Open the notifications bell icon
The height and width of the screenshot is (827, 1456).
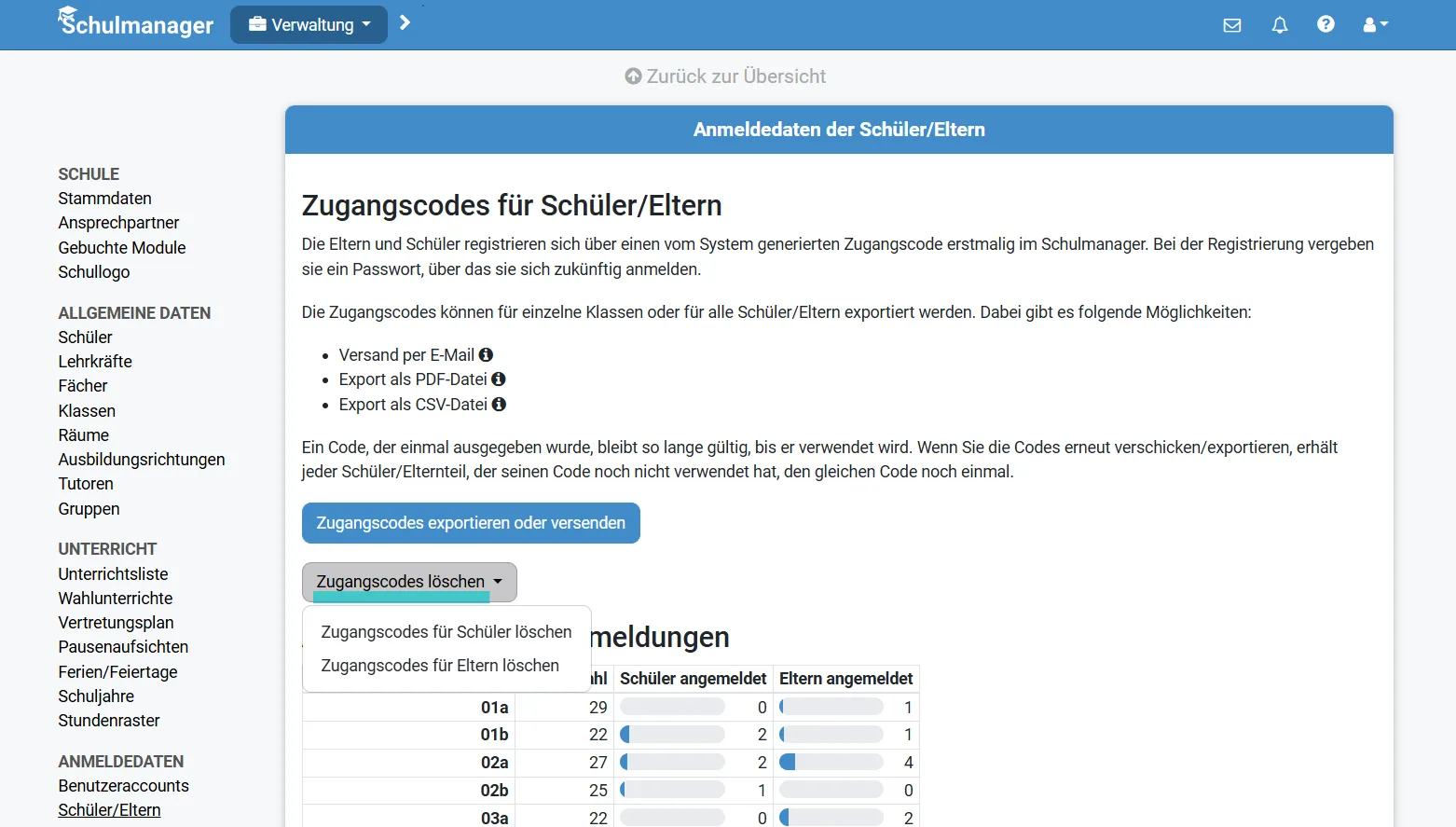point(1280,25)
